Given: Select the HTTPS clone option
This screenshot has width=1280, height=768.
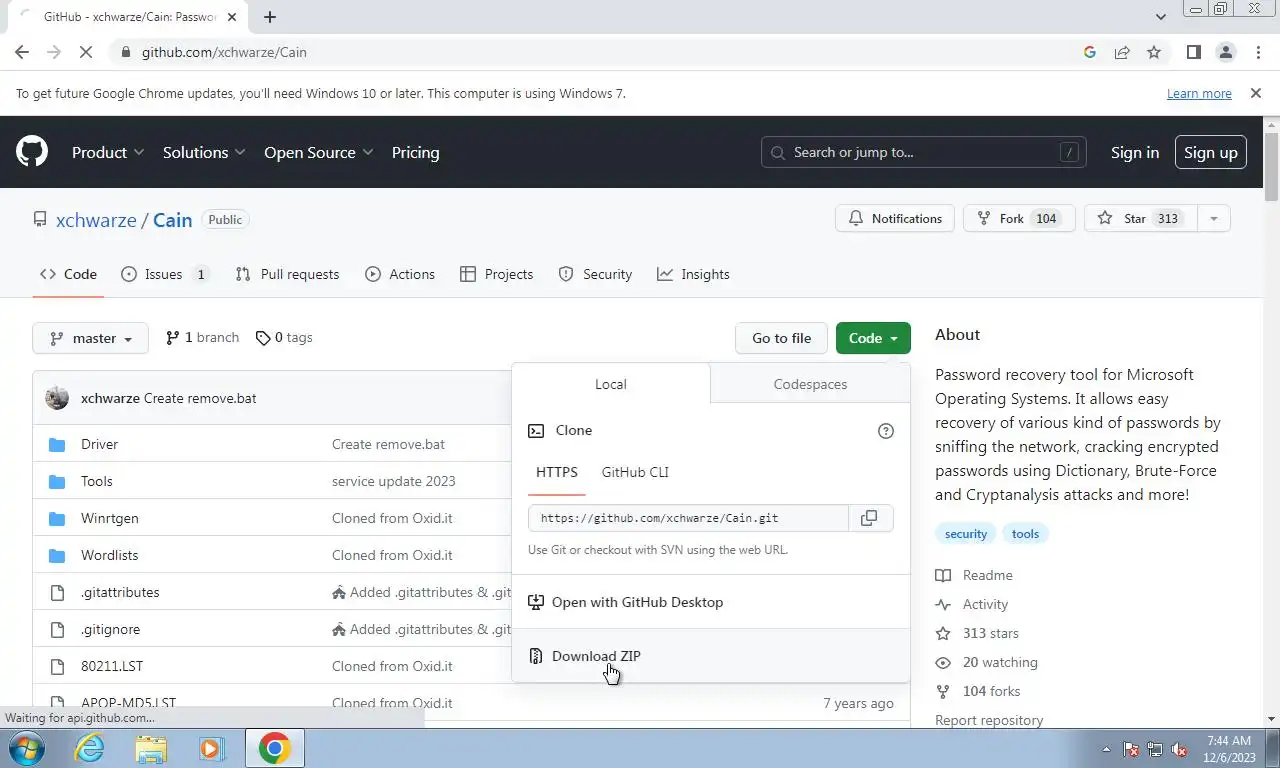Looking at the screenshot, I should click(557, 472).
